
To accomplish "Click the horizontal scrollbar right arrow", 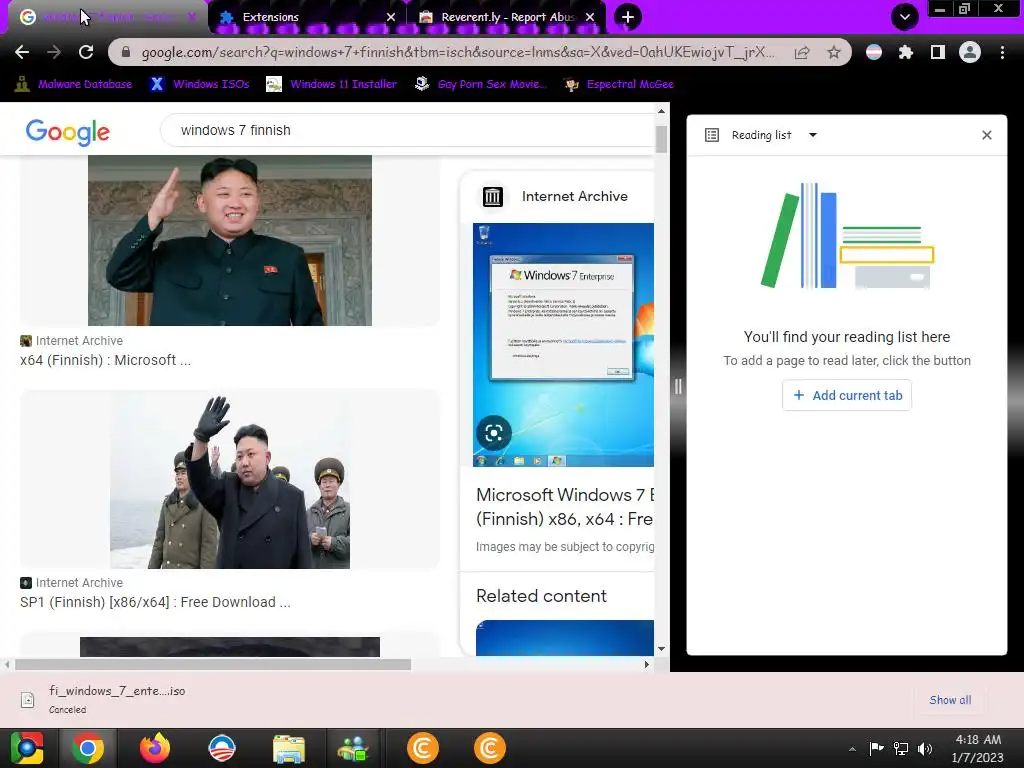I will click(647, 664).
